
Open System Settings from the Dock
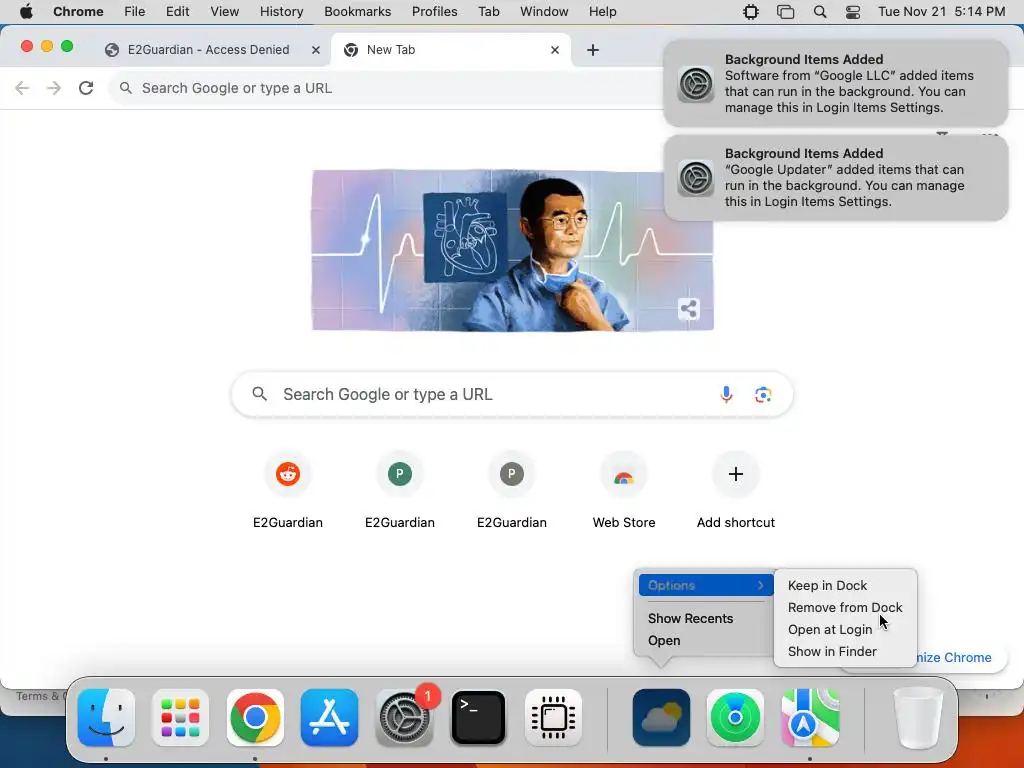(x=404, y=718)
